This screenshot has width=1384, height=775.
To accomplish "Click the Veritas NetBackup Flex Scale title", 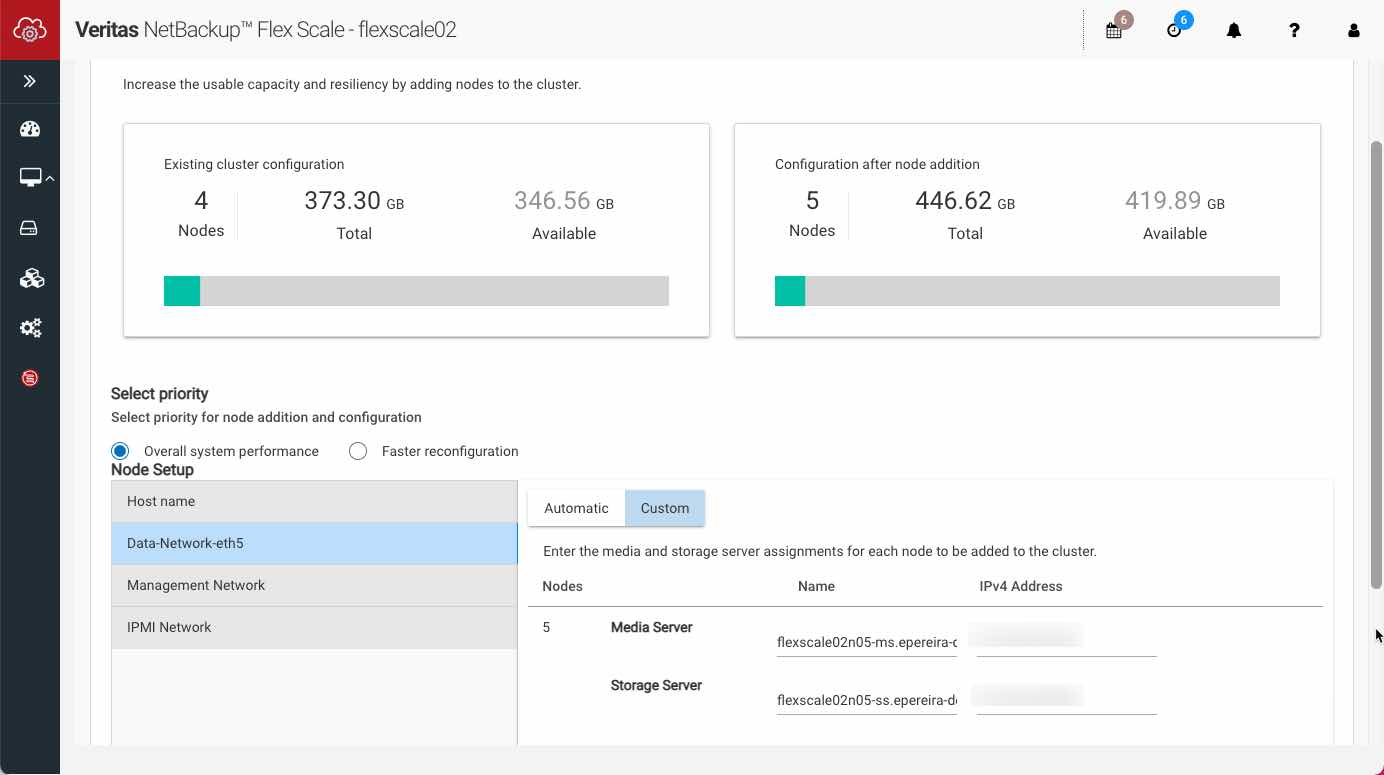I will point(266,30).
